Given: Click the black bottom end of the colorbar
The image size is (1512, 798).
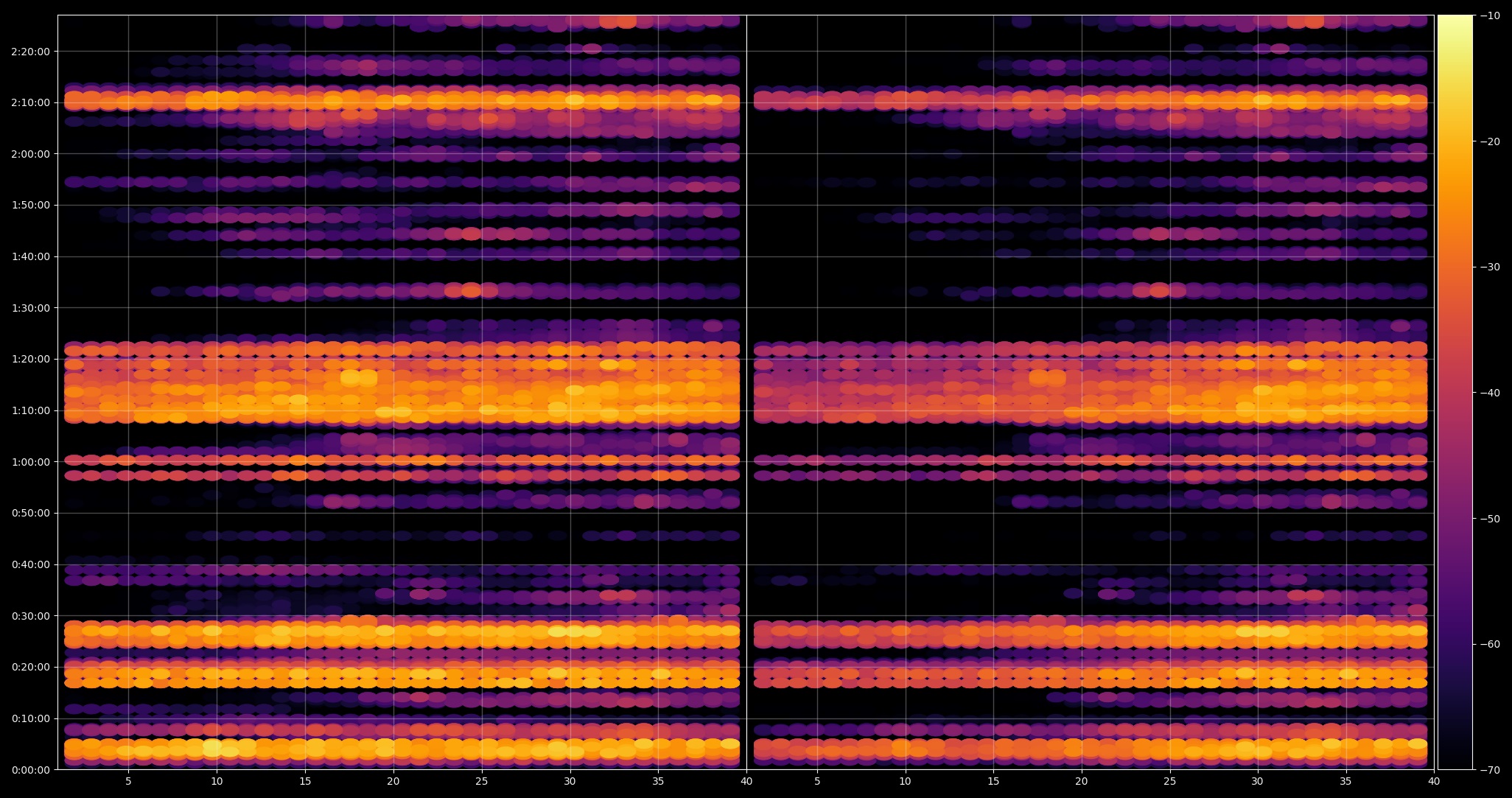Looking at the screenshot, I should [x=1455, y=763].
